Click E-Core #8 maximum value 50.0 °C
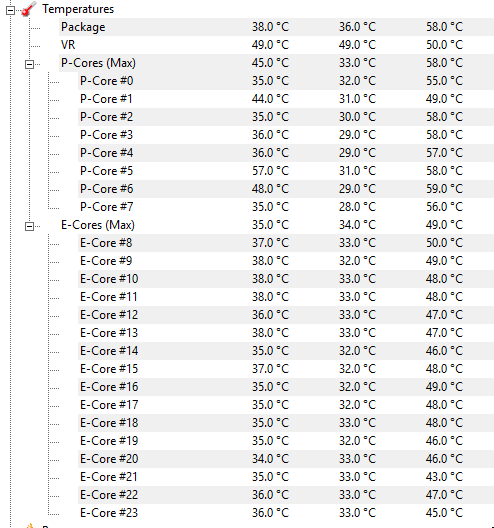 point(444,243)
